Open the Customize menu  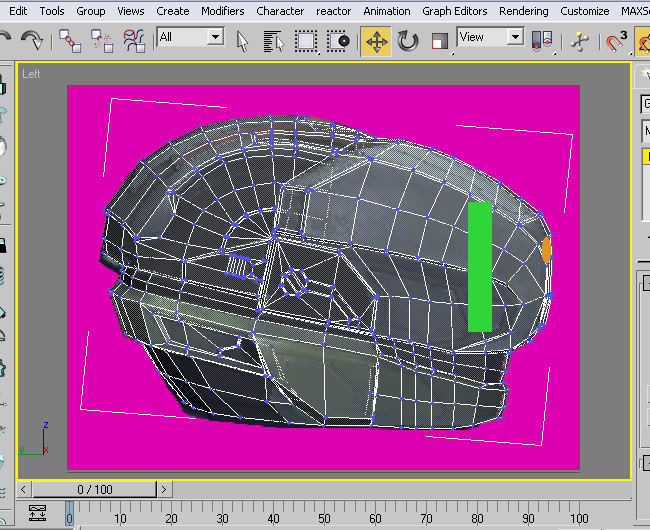(585, 11)
